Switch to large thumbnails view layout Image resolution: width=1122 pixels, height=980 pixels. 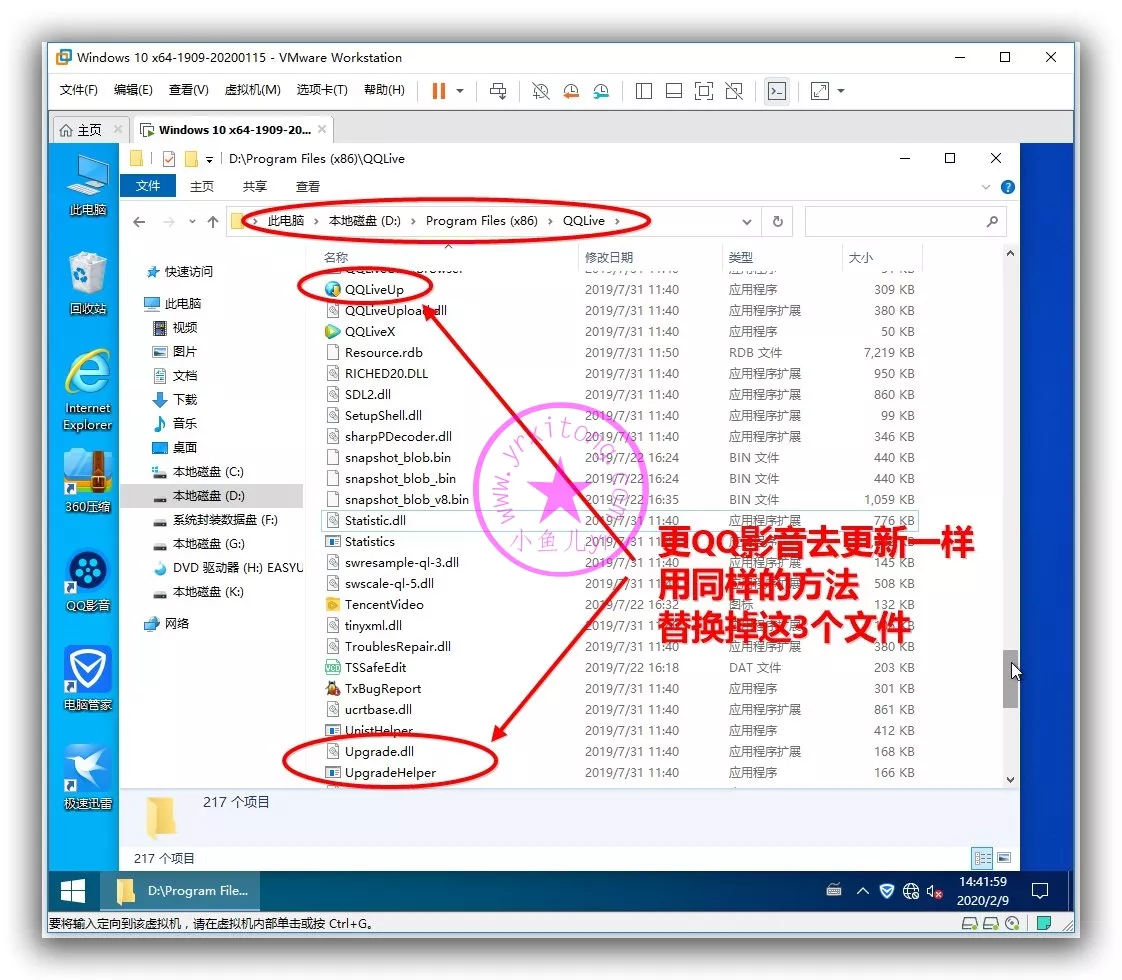pyautogui.click(x=1003, y=858)
